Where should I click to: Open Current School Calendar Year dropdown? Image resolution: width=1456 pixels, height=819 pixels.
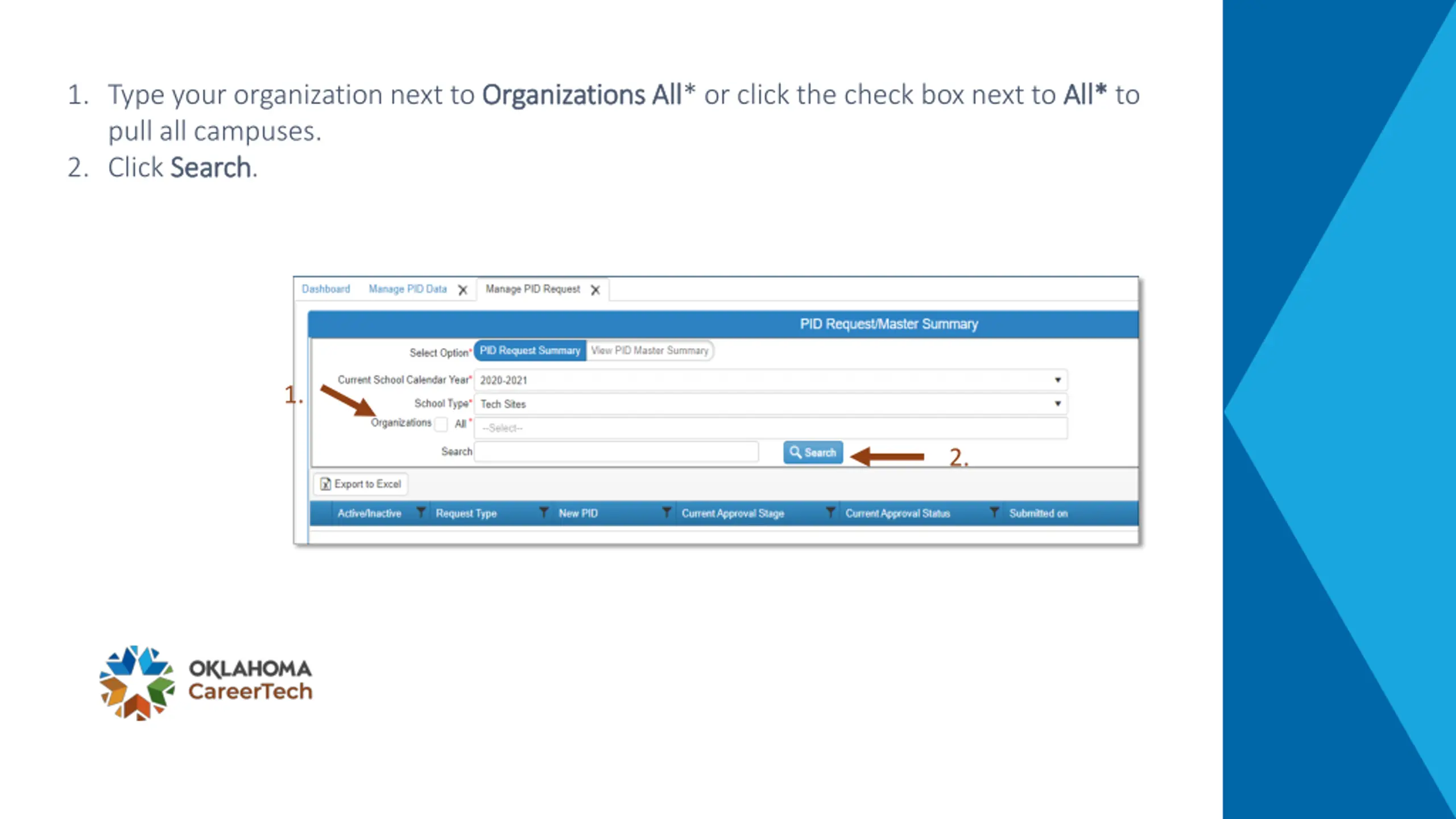(x=771, y=380)
